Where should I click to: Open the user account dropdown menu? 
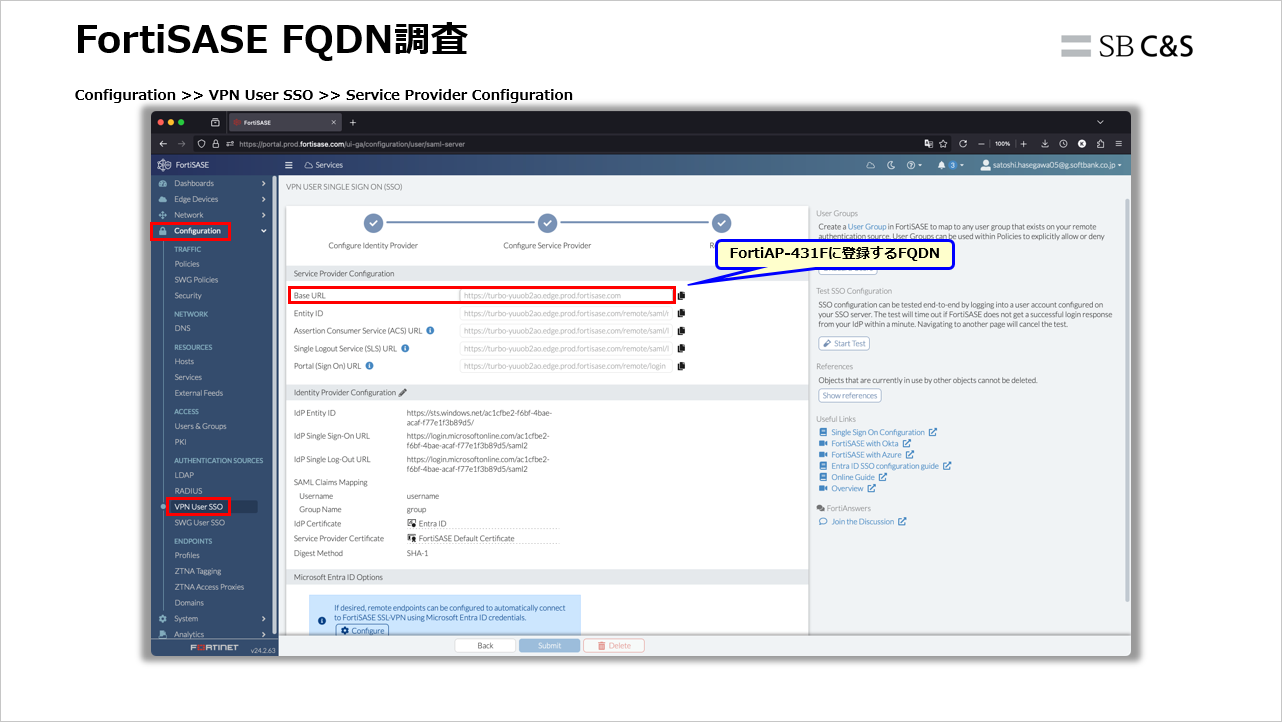(1051, 165)
